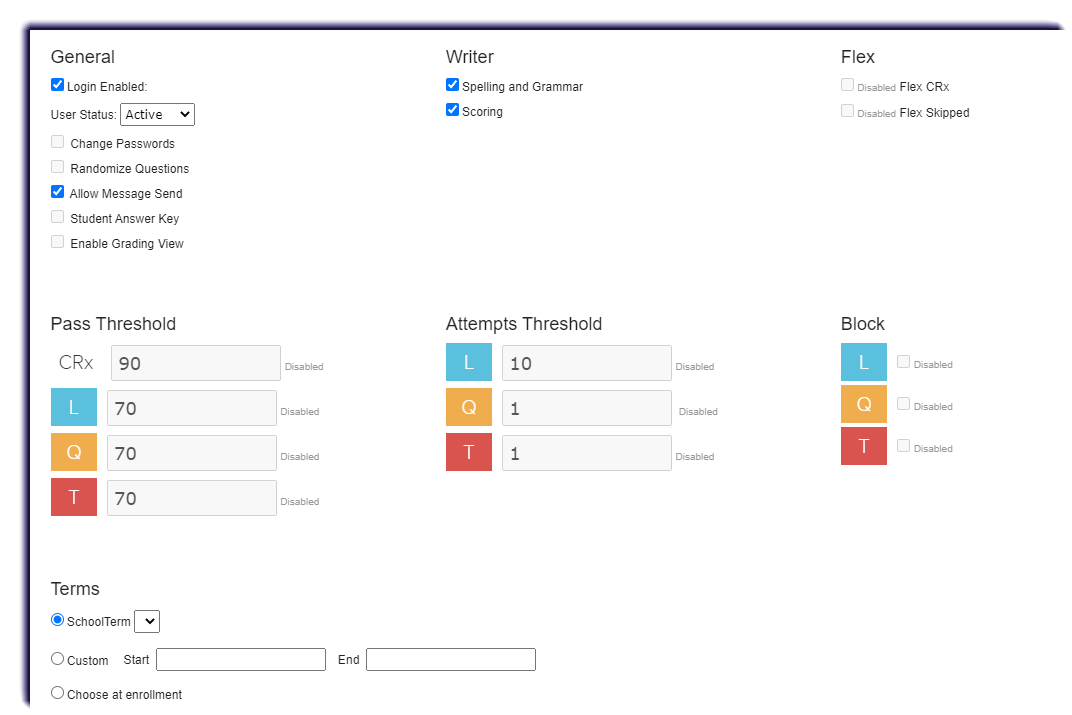1072x715 pixels.
Task: Uncheck Allow Message Send
Action: coord(57,191)
